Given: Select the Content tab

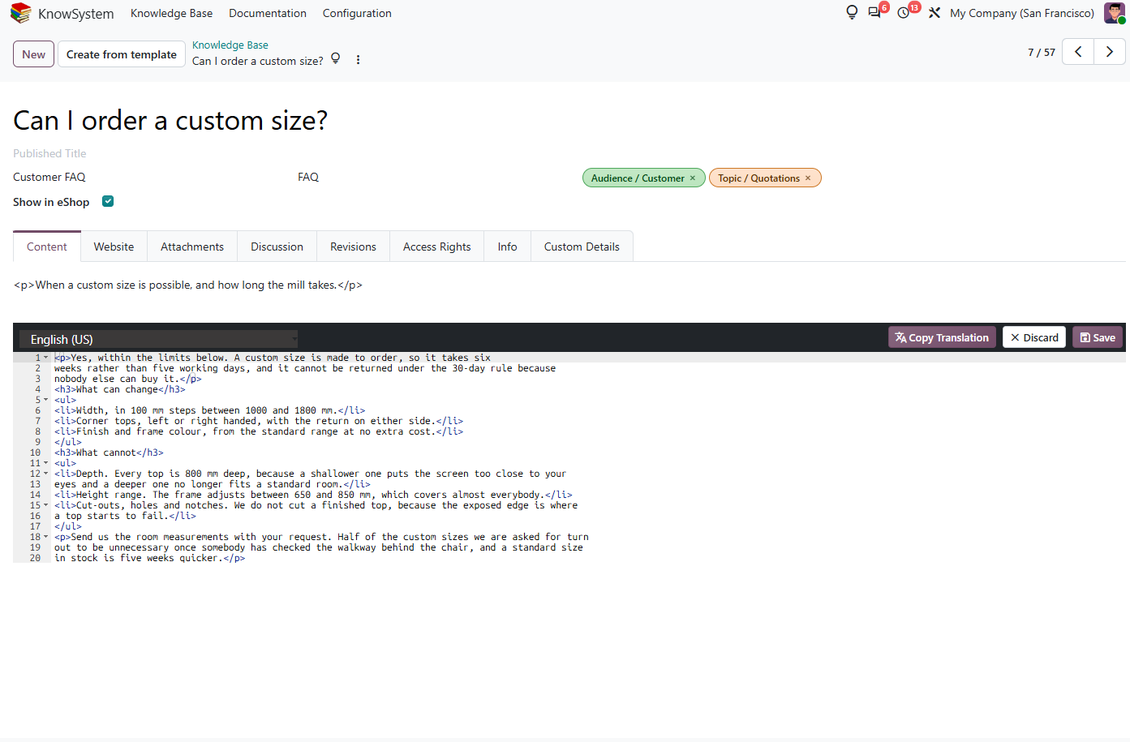Looking at the screenshot, I should point(47,246).
